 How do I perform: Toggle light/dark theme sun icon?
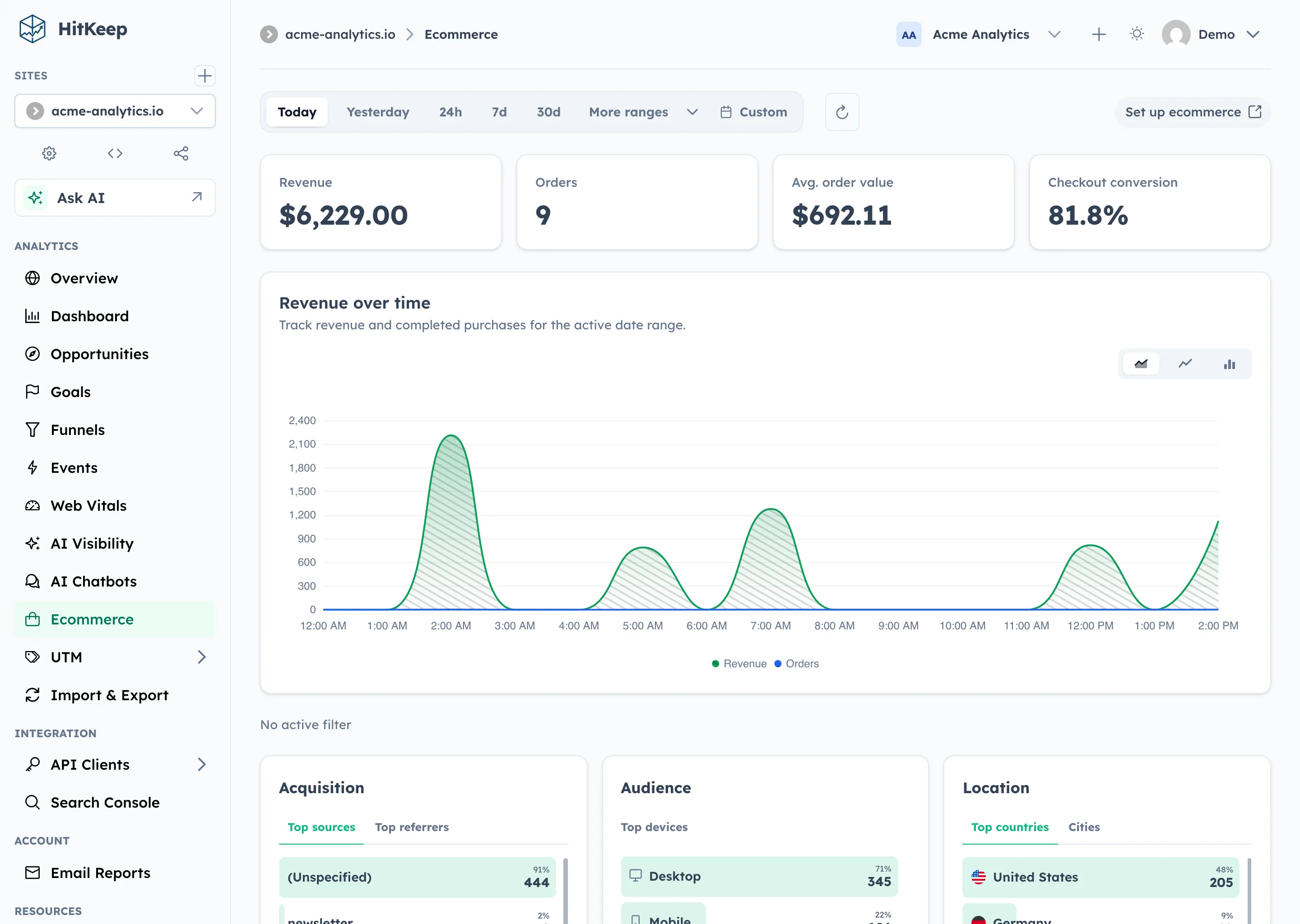tap(1137, 34)
